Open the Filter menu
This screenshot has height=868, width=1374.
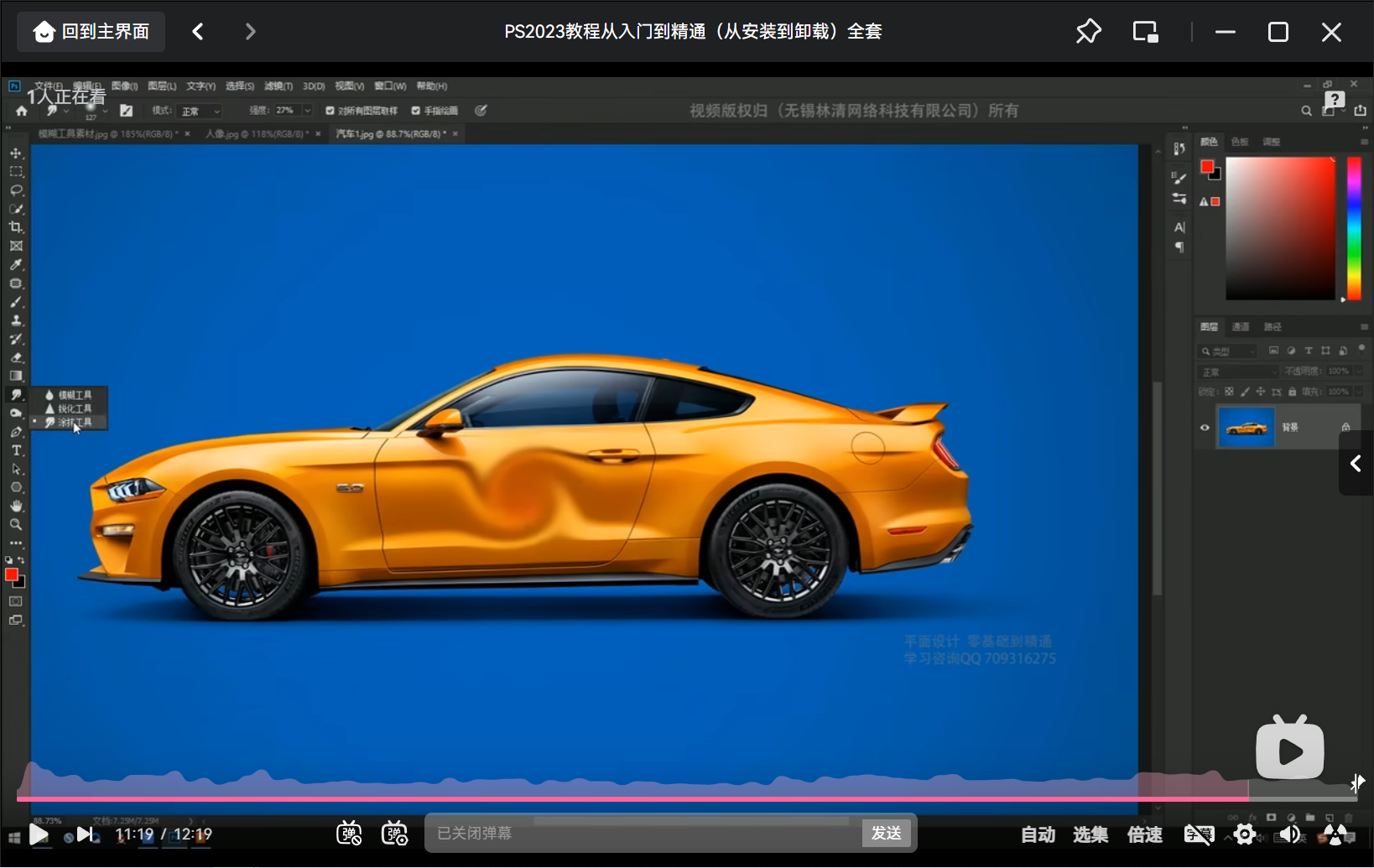click(x=278, y=86)
